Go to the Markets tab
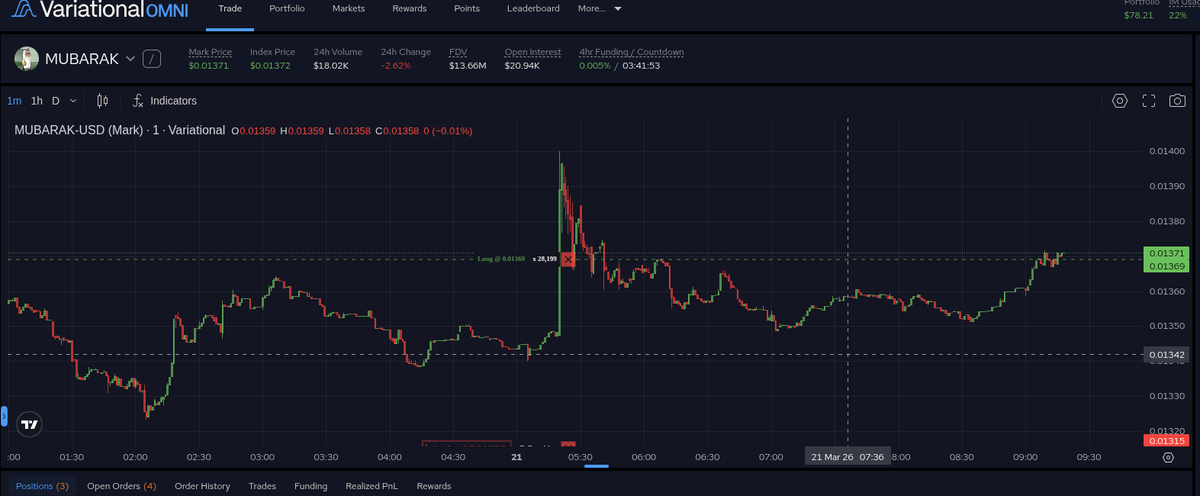This screenshot has height=496, width=1200. click(348, 8)
